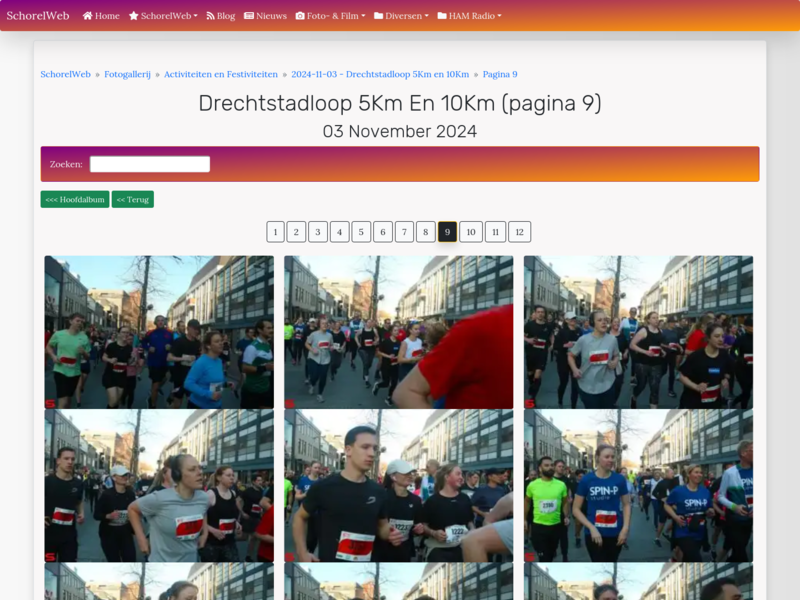Click the folder icon beside HAM Radio
This screenshot has width=800, height=600.
[442, 16]
